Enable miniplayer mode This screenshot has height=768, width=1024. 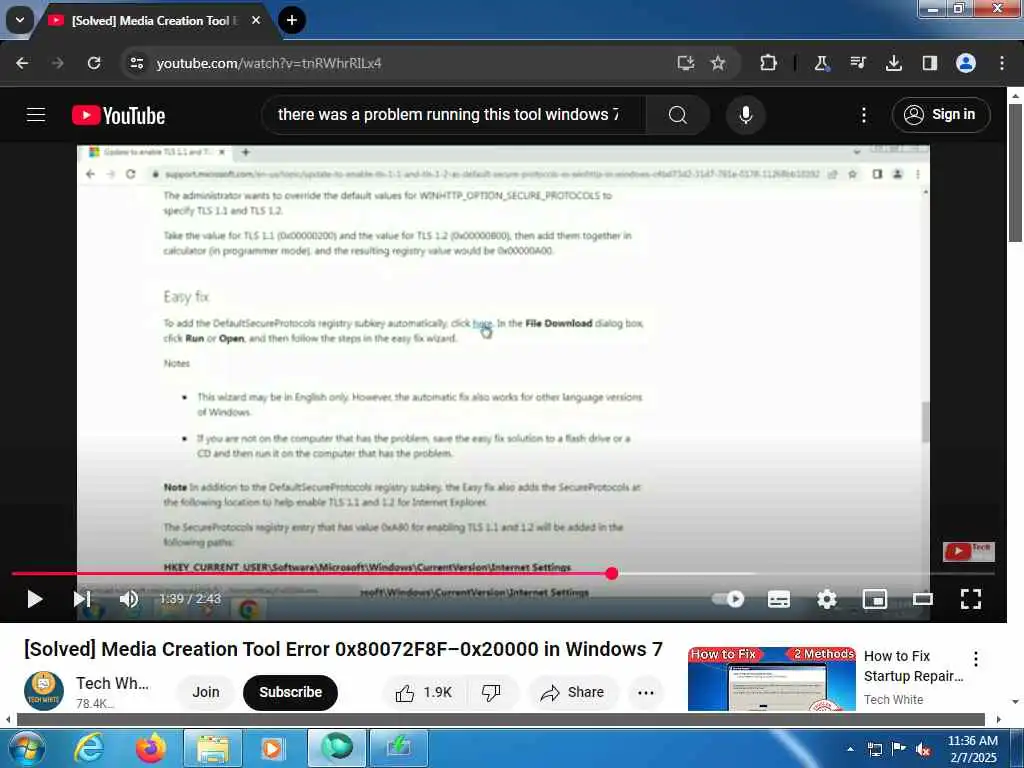(874, 599)
